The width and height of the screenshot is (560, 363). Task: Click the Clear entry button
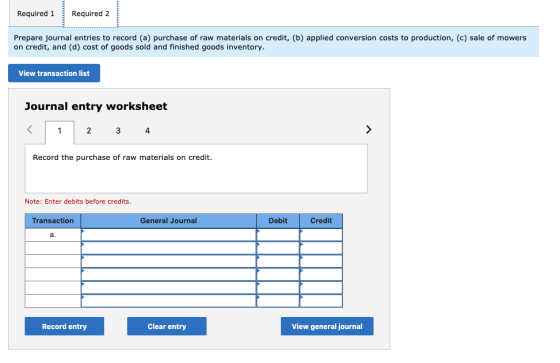167,326
